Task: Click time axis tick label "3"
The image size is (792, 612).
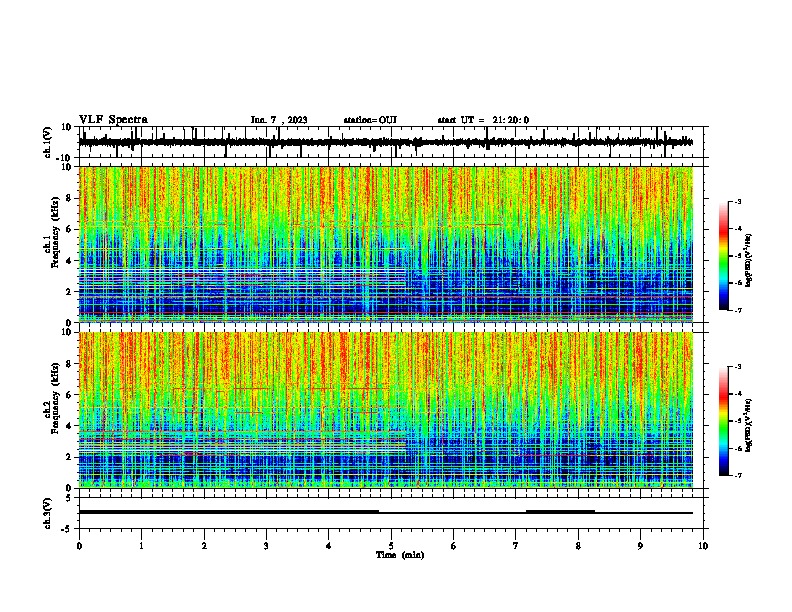Action: (x=266, y=546)
